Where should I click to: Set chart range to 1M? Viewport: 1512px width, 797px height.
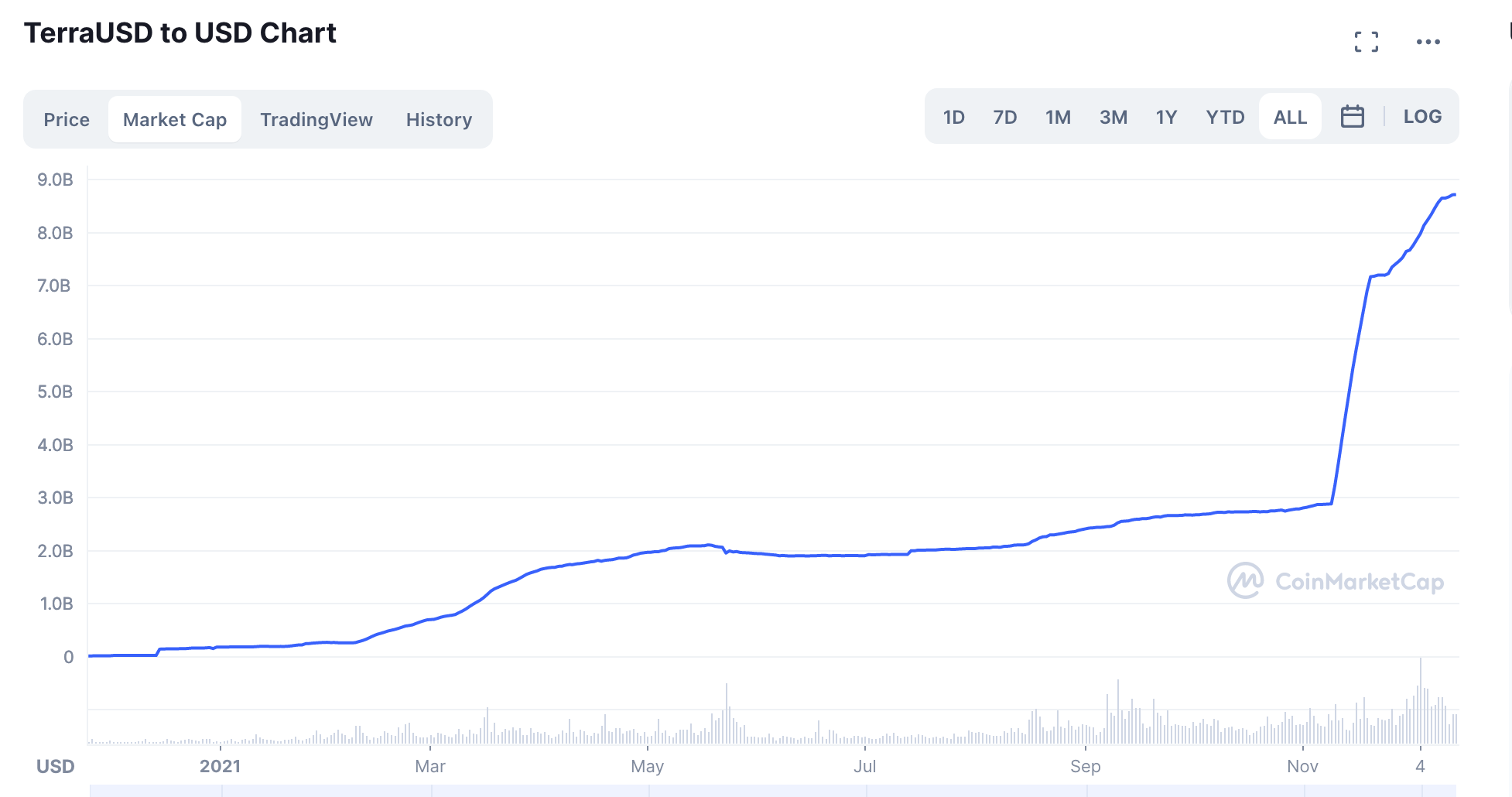pos(1059,117)
